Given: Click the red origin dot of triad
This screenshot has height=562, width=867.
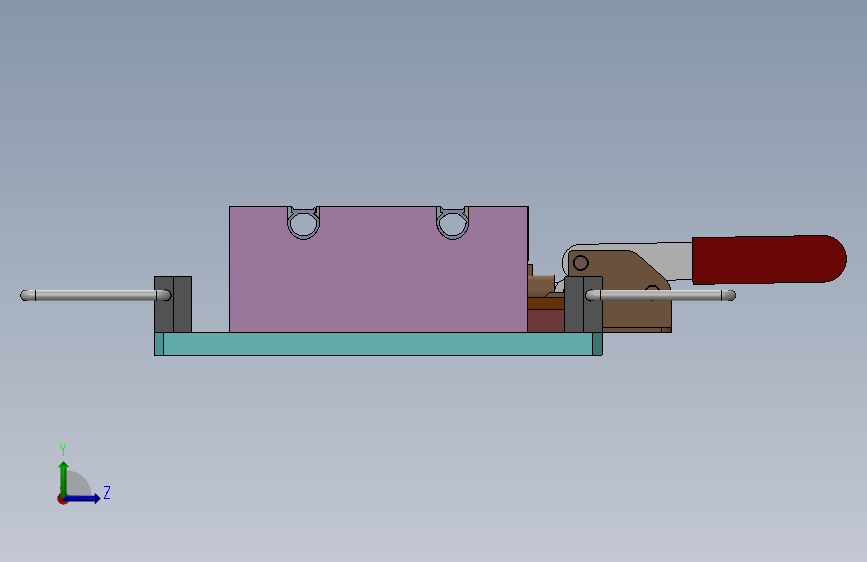Looking at the screenshot, I should tap(62, 499).
